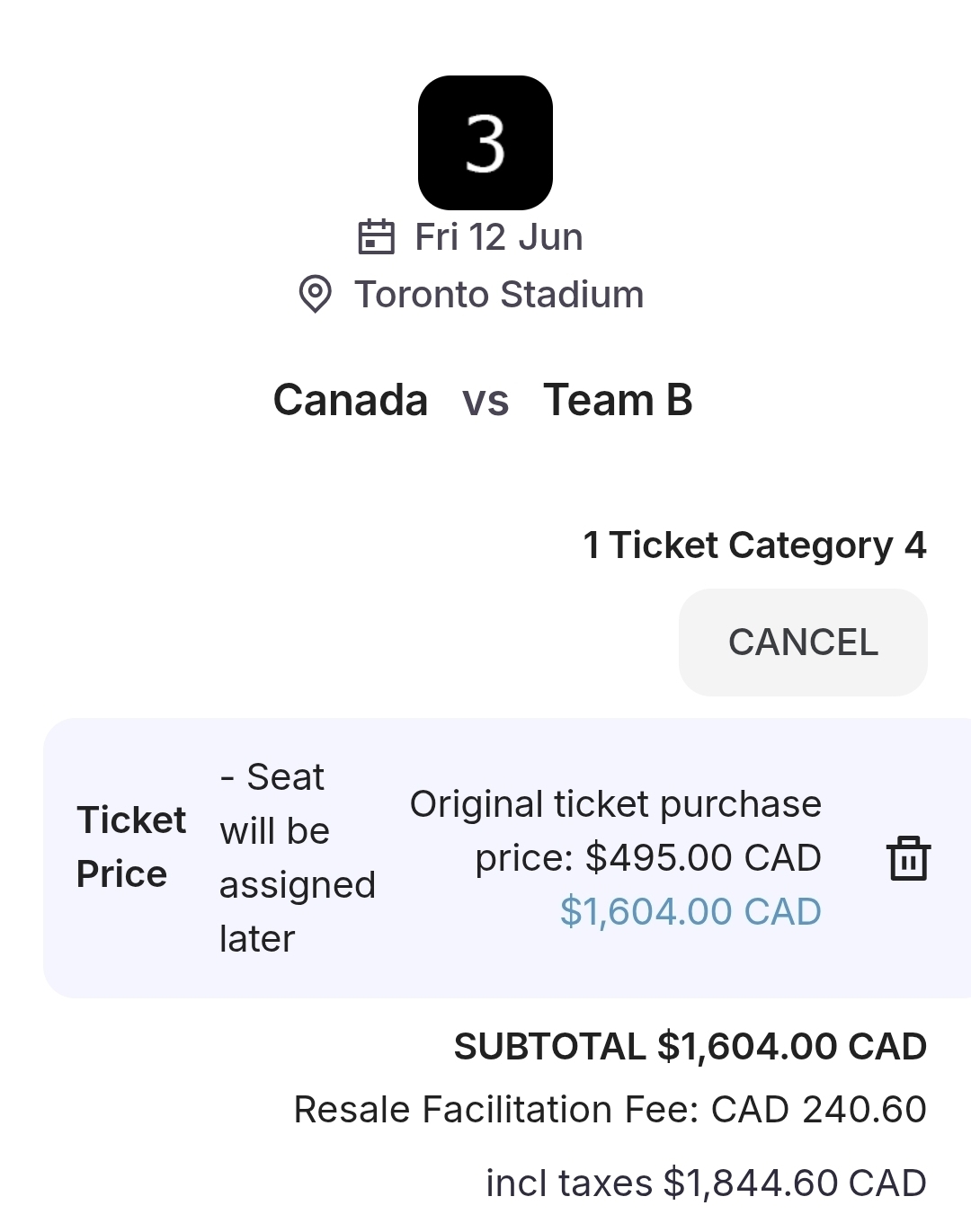Click the trash icon to delete the ticket
The width and height of the screenshot is (971, 1232).
coord(908,858)
